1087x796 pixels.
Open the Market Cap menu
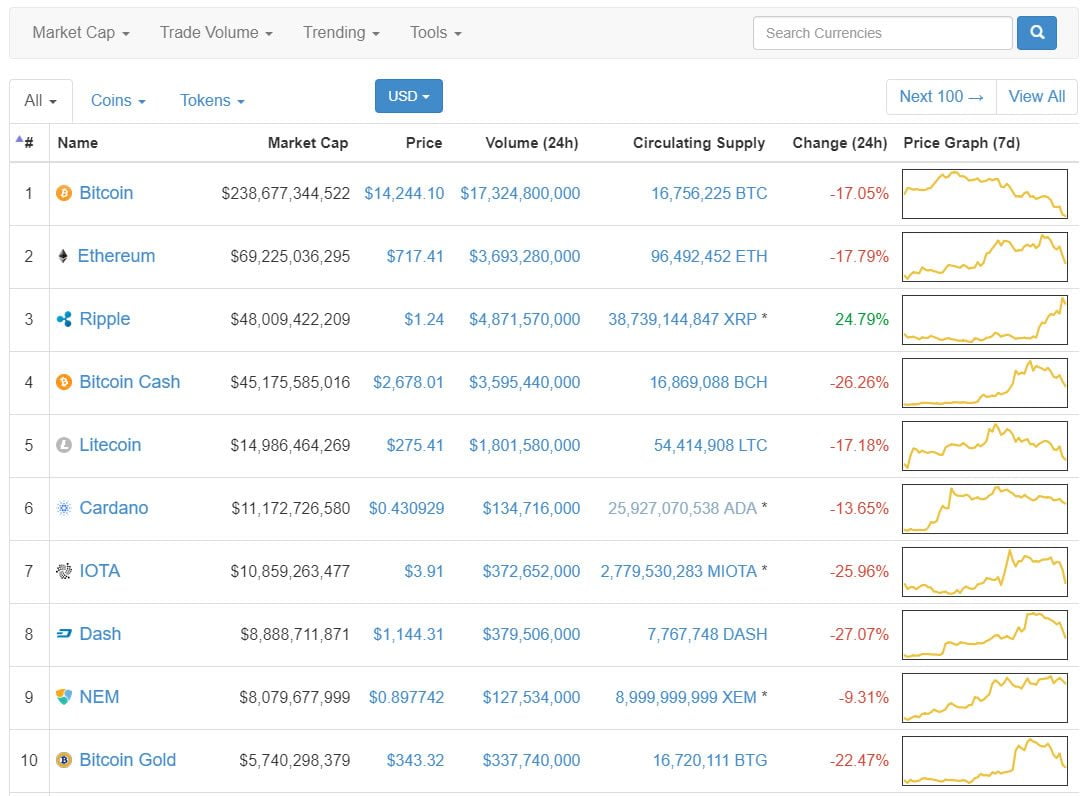tap(81, 33)
